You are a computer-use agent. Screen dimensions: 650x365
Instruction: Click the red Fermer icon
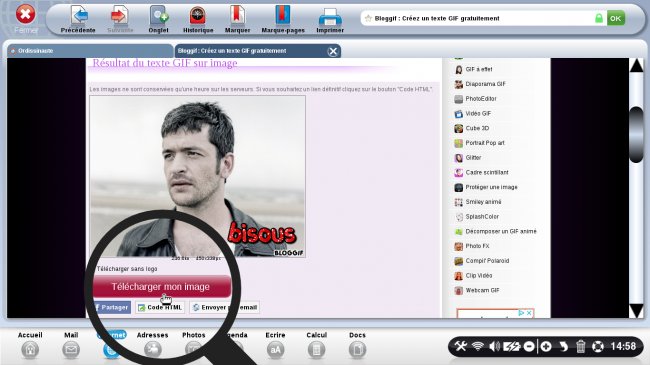tap(25, 14)
